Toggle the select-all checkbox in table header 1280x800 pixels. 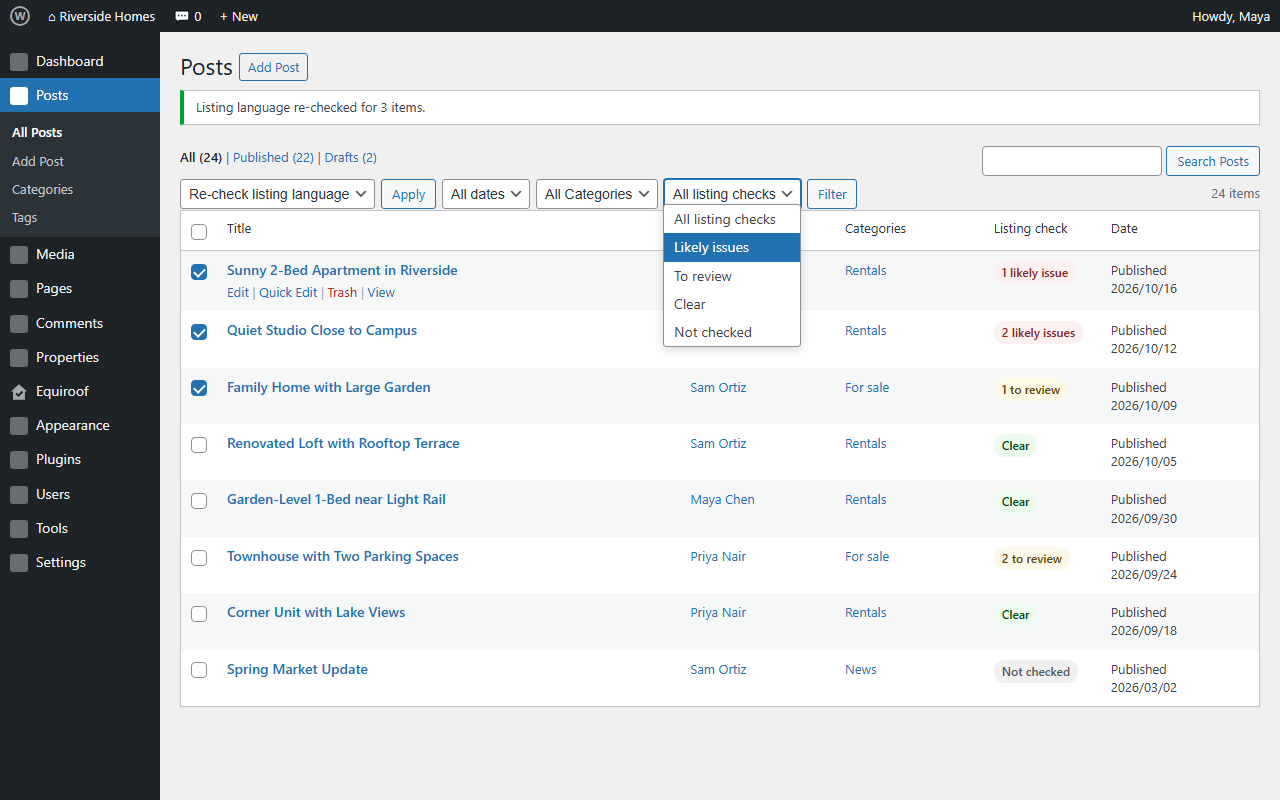(199, 232)
